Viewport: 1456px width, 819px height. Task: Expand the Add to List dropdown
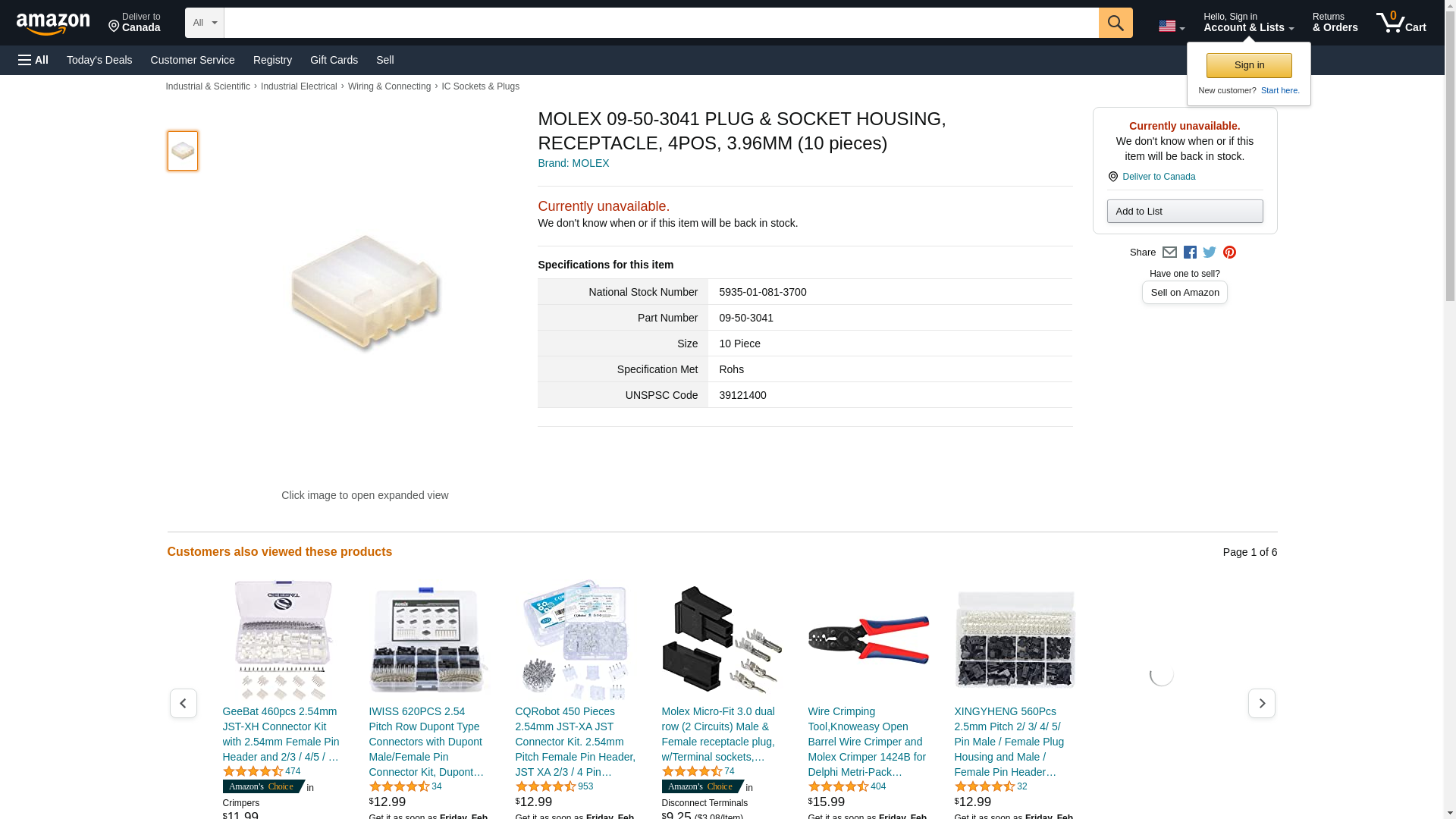point(1185,211)
